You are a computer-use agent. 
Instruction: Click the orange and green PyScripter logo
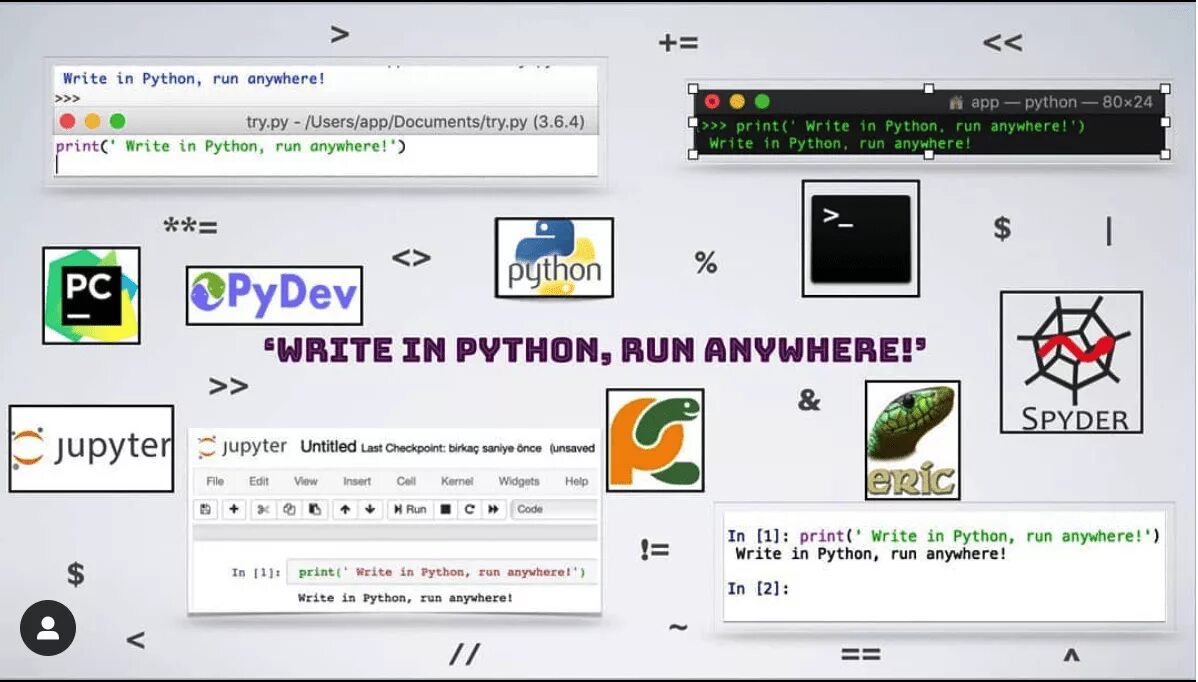point(655,440)
